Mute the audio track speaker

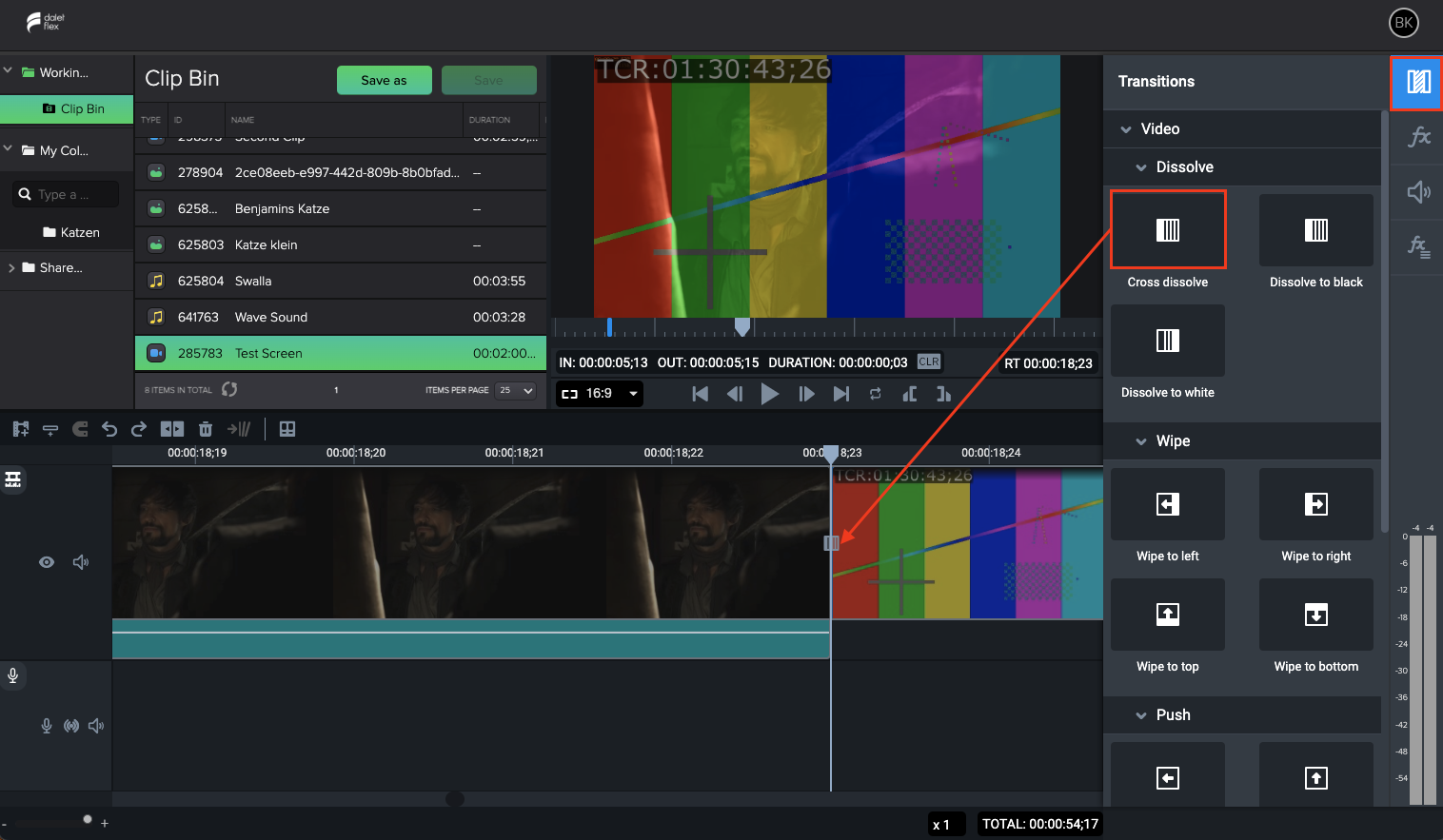click(x=96, y=726)
